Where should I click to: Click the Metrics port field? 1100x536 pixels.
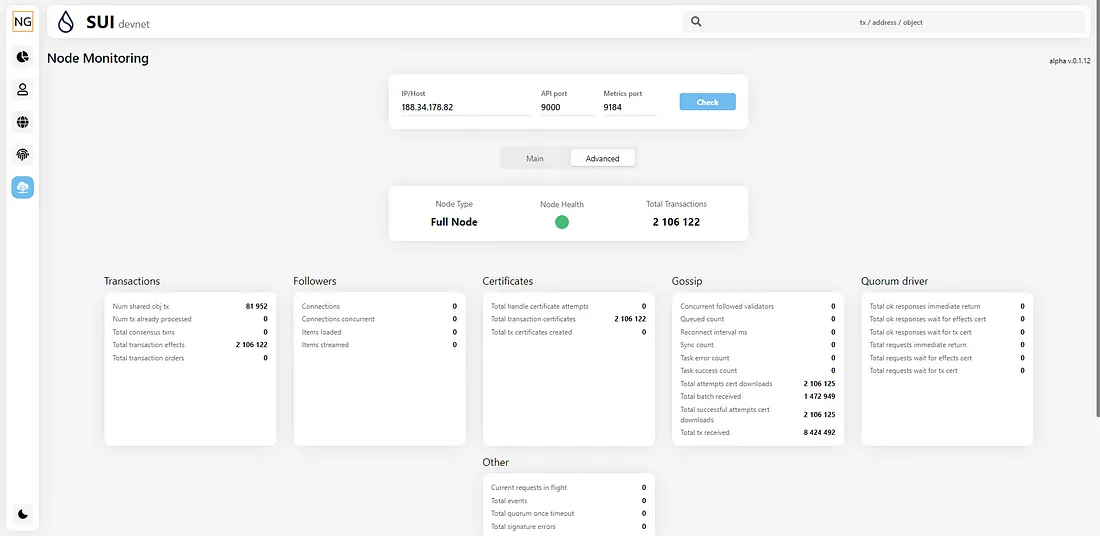point(629,107)
